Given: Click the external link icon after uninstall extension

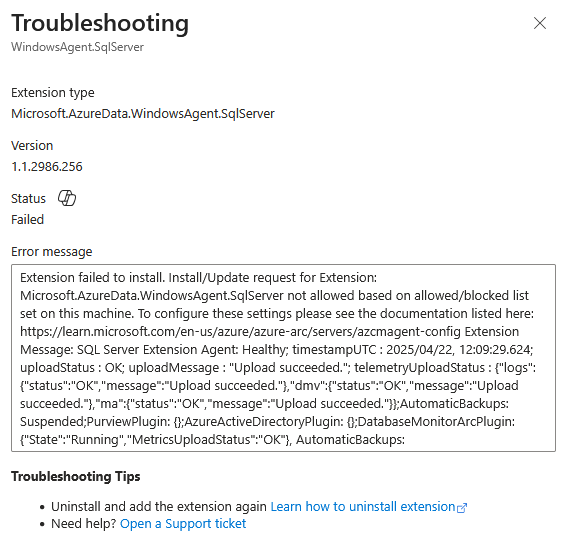Looking at the screenshot, I should point(462,508).
